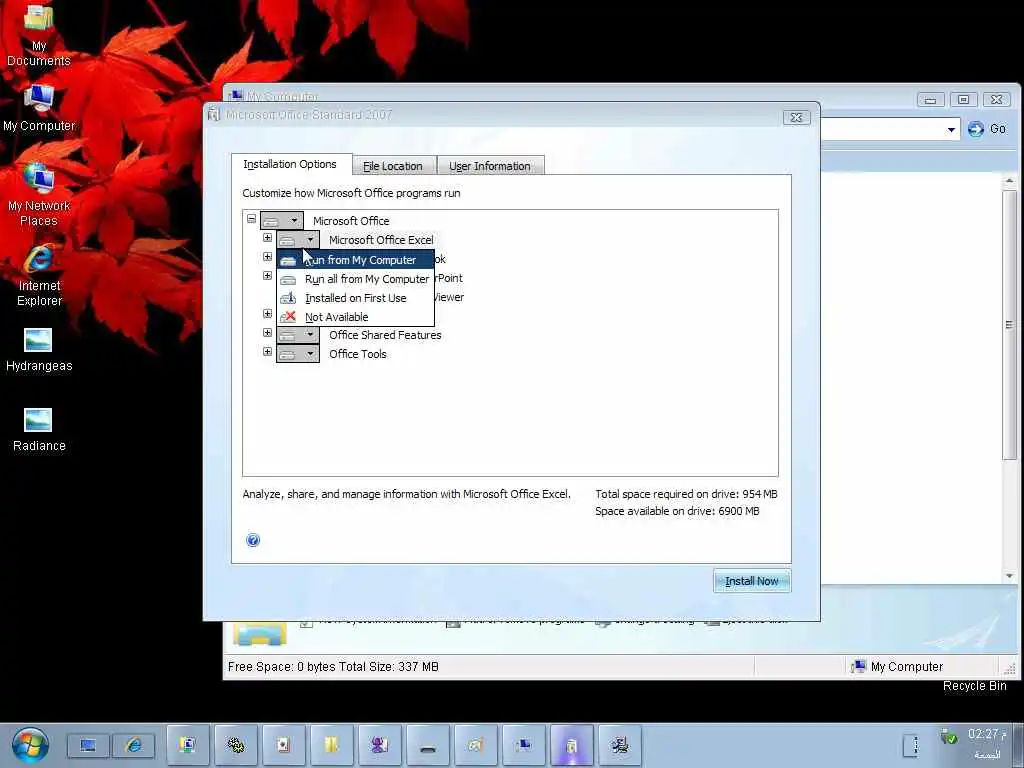Switch to the File Location tab

393,166
